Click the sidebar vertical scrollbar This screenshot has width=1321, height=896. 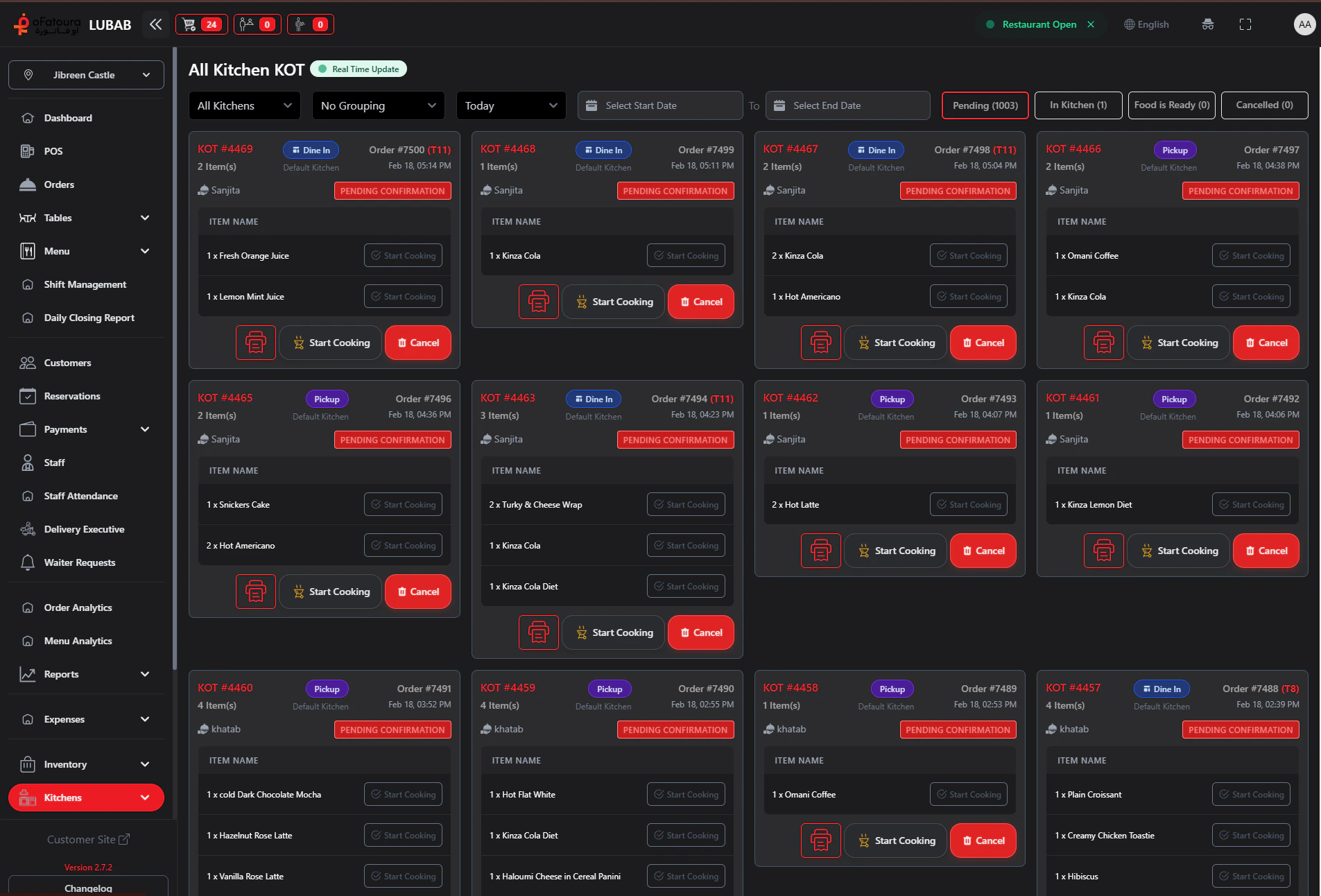pos(175,357)
